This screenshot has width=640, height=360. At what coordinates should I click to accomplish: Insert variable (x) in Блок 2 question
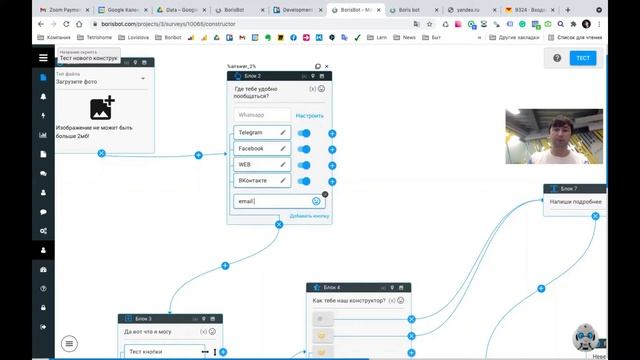pyautogui.click(x=313, y=89)
